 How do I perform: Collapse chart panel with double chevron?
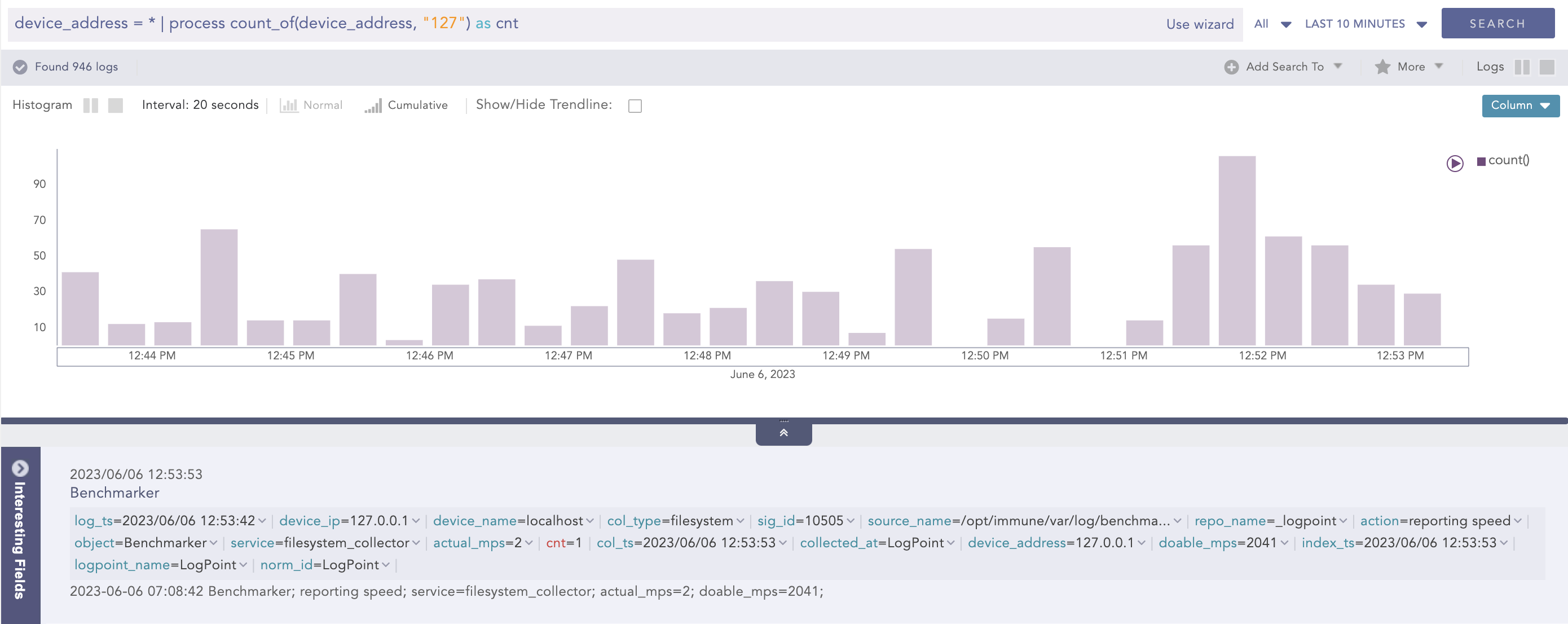coord(783,433)
